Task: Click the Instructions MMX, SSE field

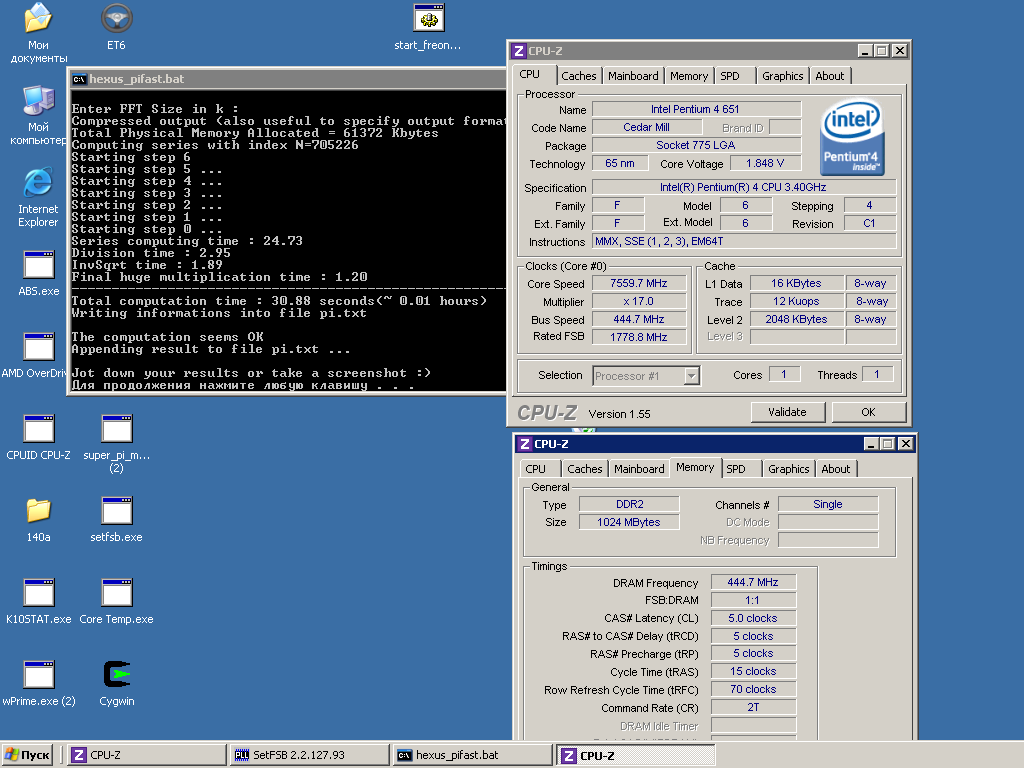Action: 744,241
